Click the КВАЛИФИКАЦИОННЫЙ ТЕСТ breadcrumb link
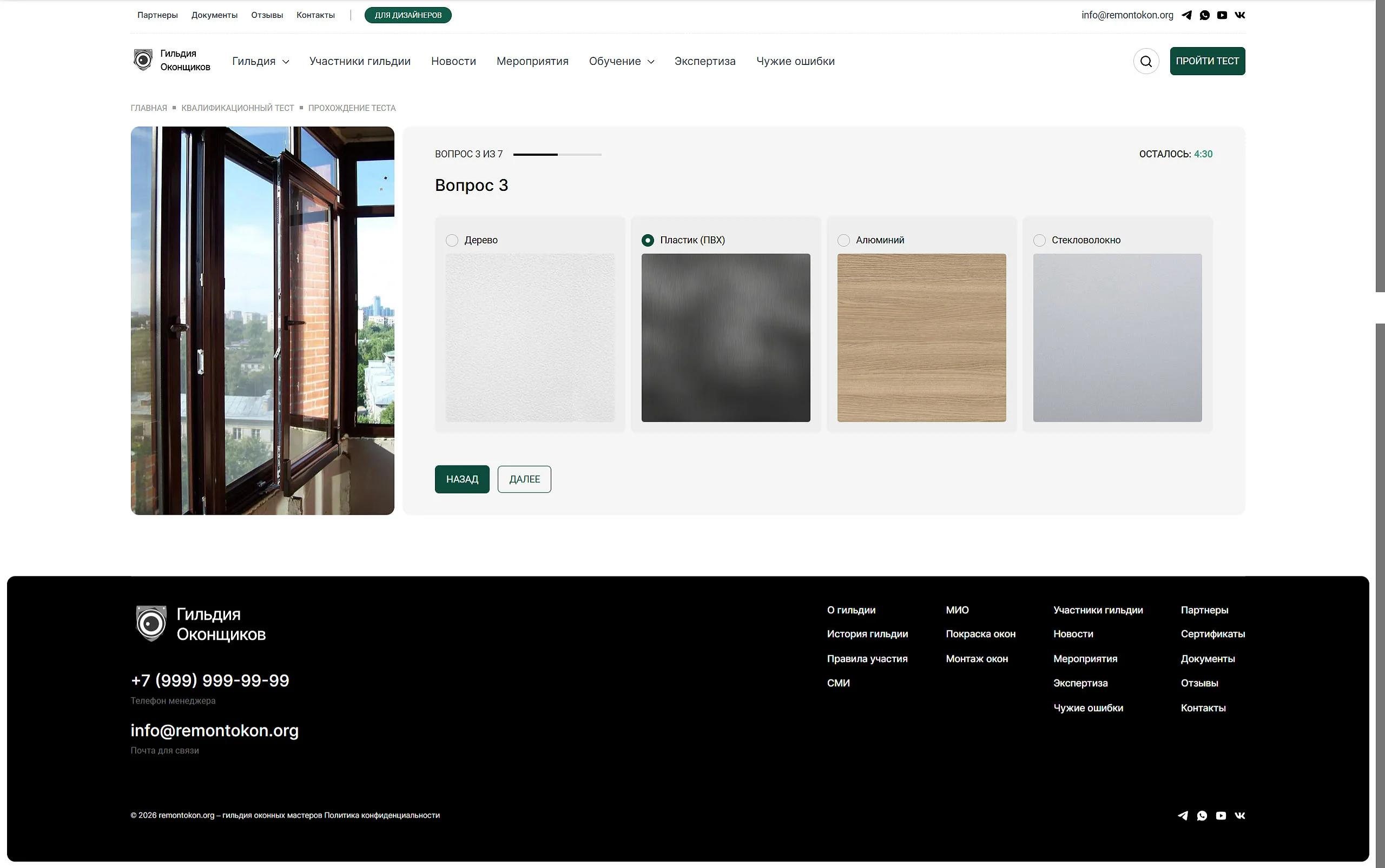This screenshot has height=868, width=1385. [x=238, y=108]
